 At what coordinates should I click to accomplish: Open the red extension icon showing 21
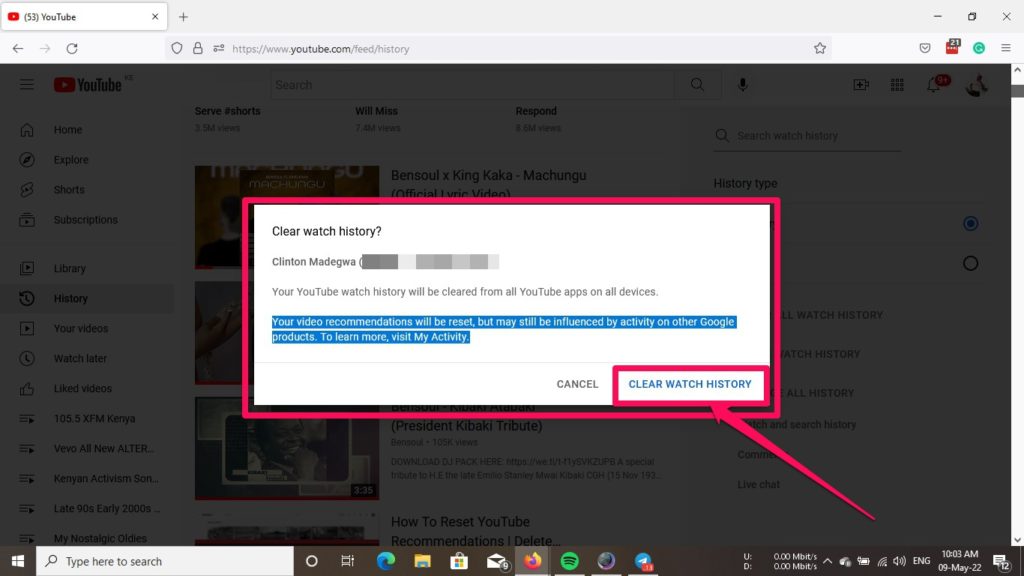[x=953, y=47]
